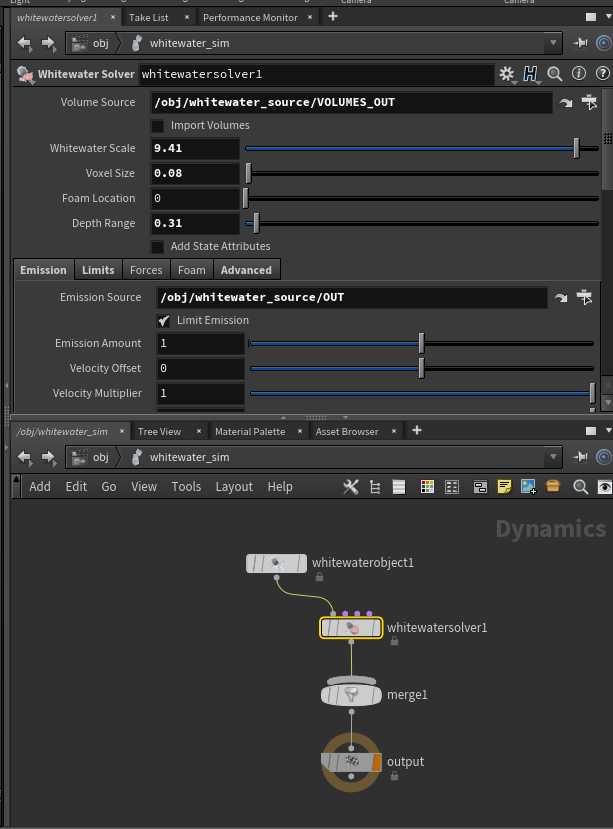Open the Asset Browser tab
Image resolution: width=613 pixels, height=829 pixels.
pyautogui.click(x=347, y=431)
